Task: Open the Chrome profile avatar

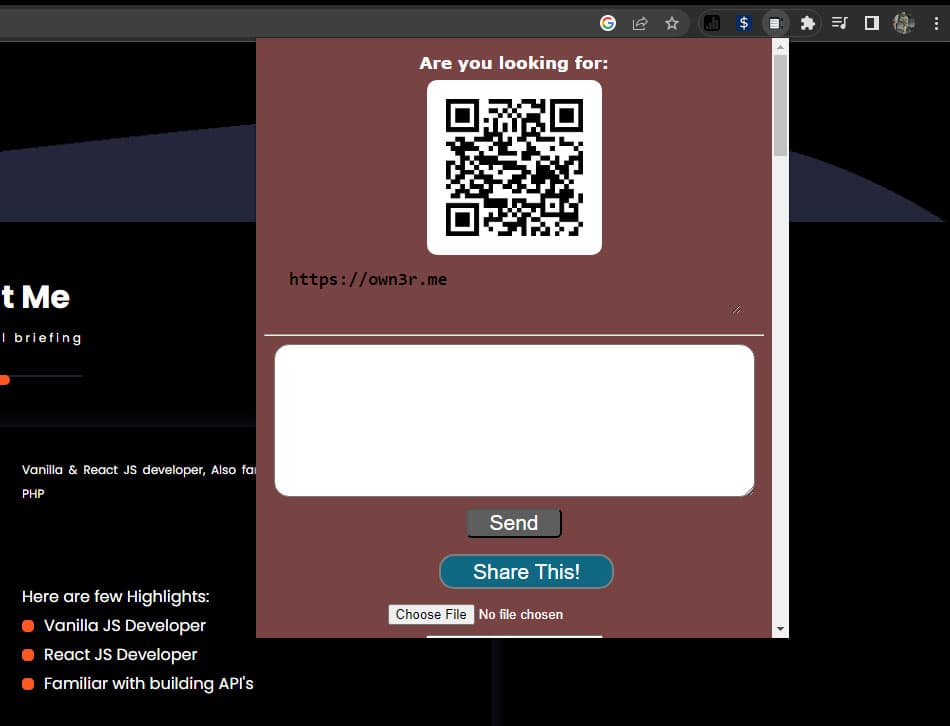Action: [903, 22]
